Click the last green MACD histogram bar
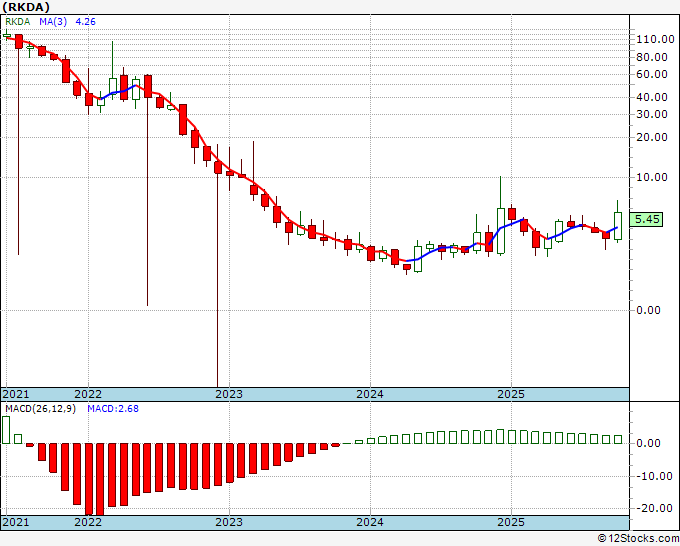The height and width of the screenshot is (546, 680). 618,439
